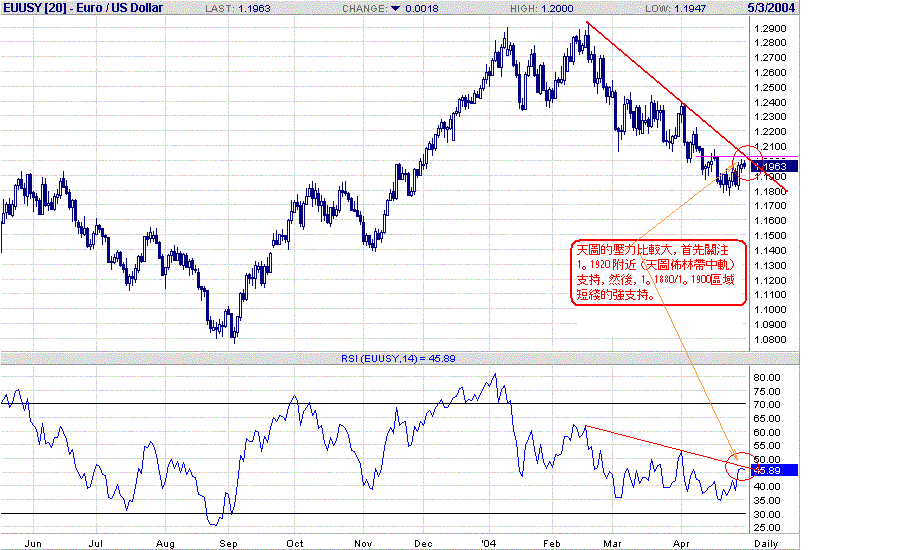Viewport: 921px width, 550px height.
Task: Click the EUUSY [20] - Euro / US Dollar title
Action: [83, 8]
